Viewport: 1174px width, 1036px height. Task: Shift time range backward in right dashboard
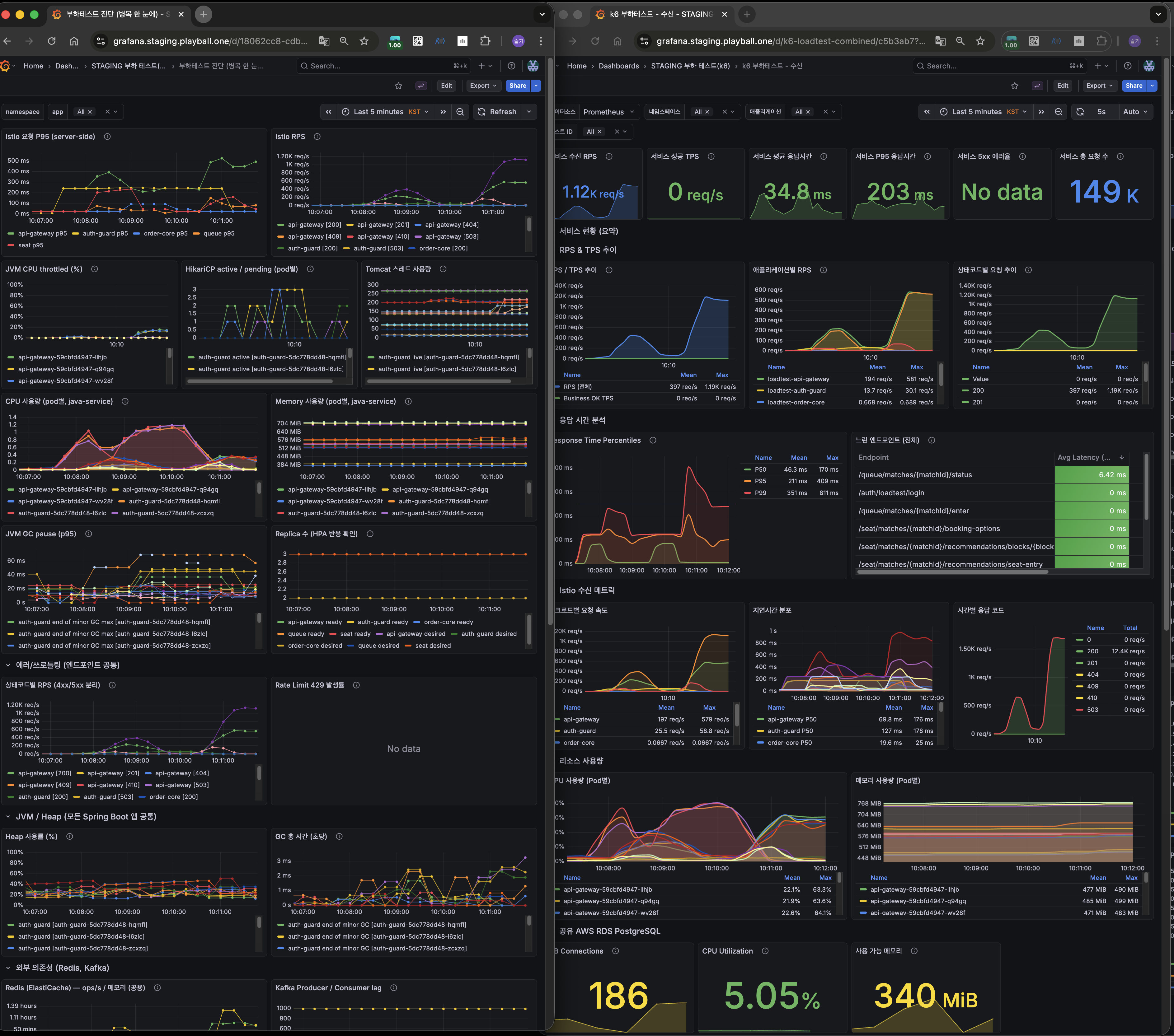tap(927, 112)
